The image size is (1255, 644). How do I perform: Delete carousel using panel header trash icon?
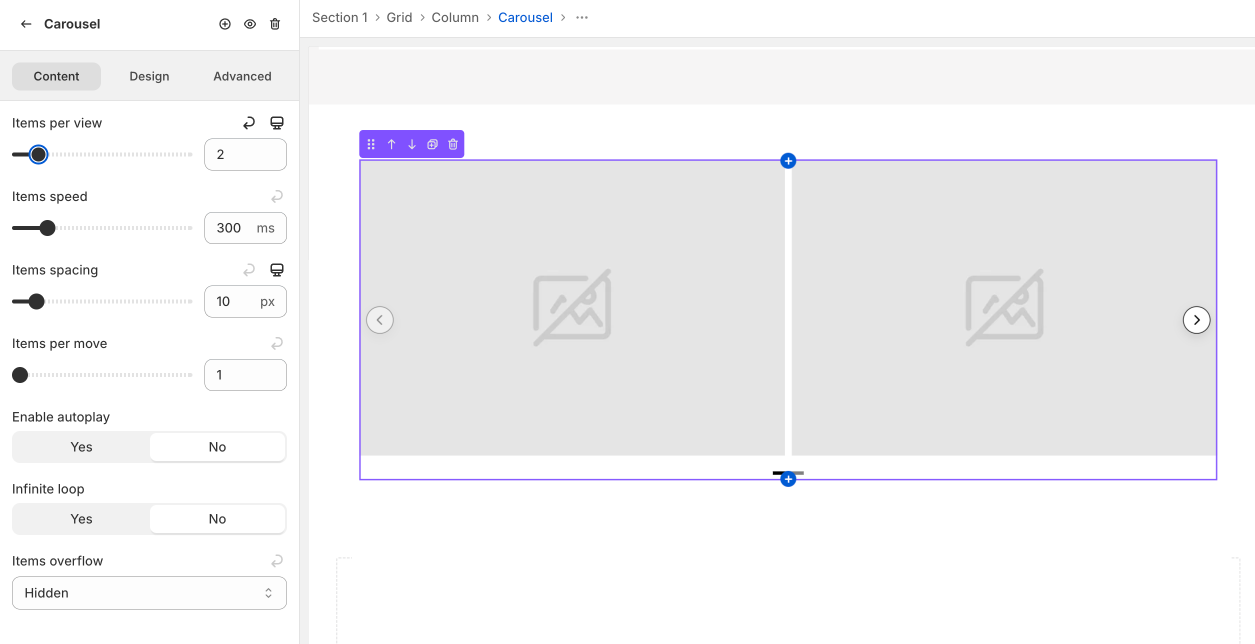coord(275,24)
